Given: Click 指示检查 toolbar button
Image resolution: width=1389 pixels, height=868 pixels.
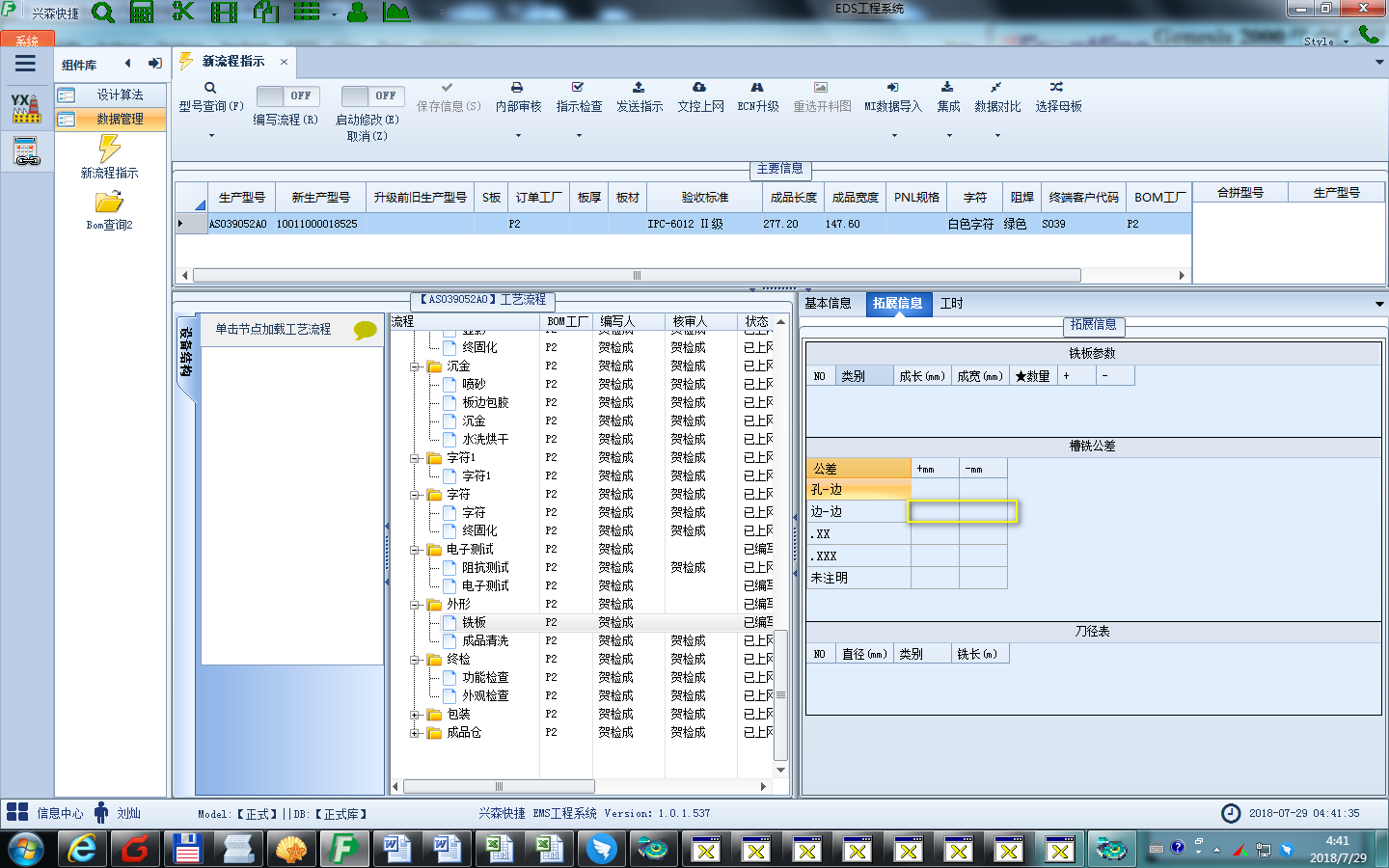Looking at the screenshot, I should (x=579, y=98).
